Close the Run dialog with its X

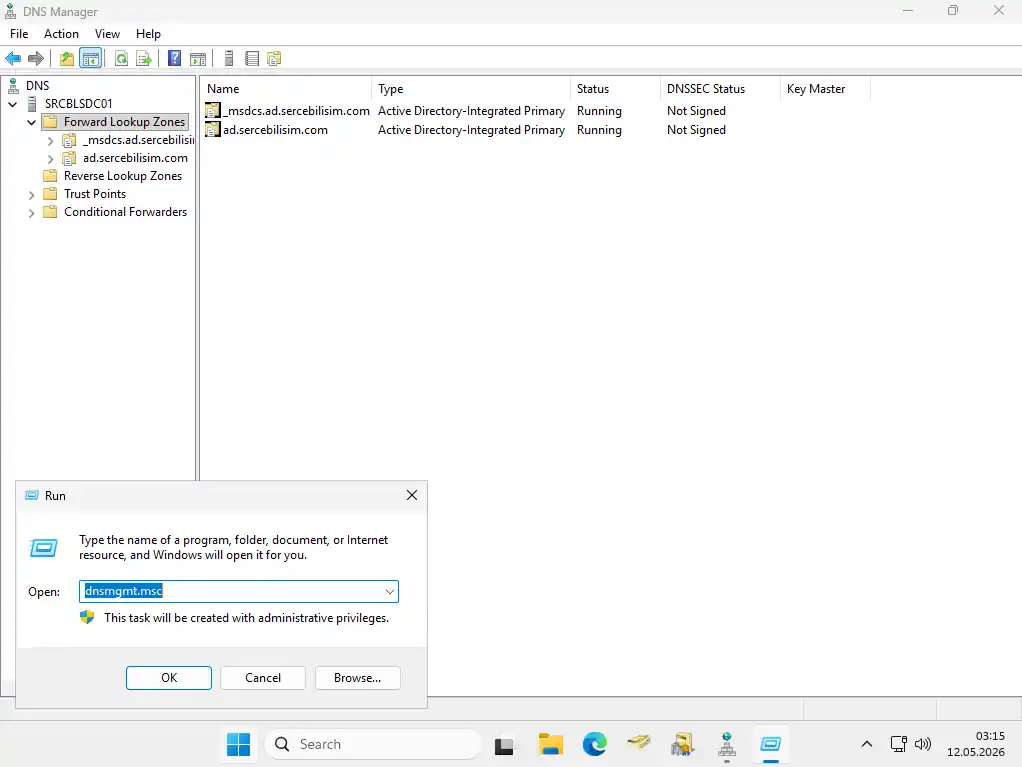click(x=412, y=495)
